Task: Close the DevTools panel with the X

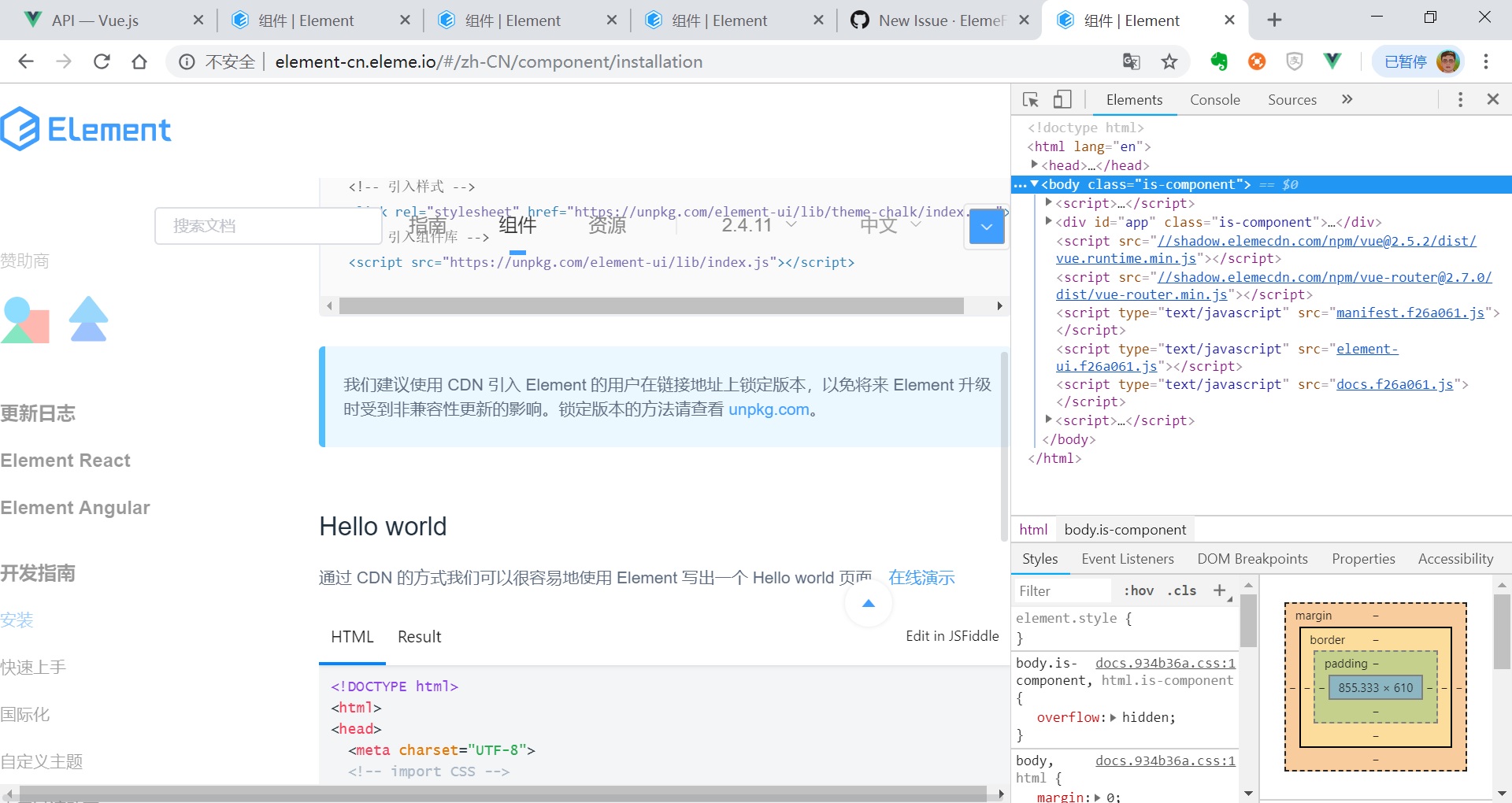Action: coord(1492,99)
